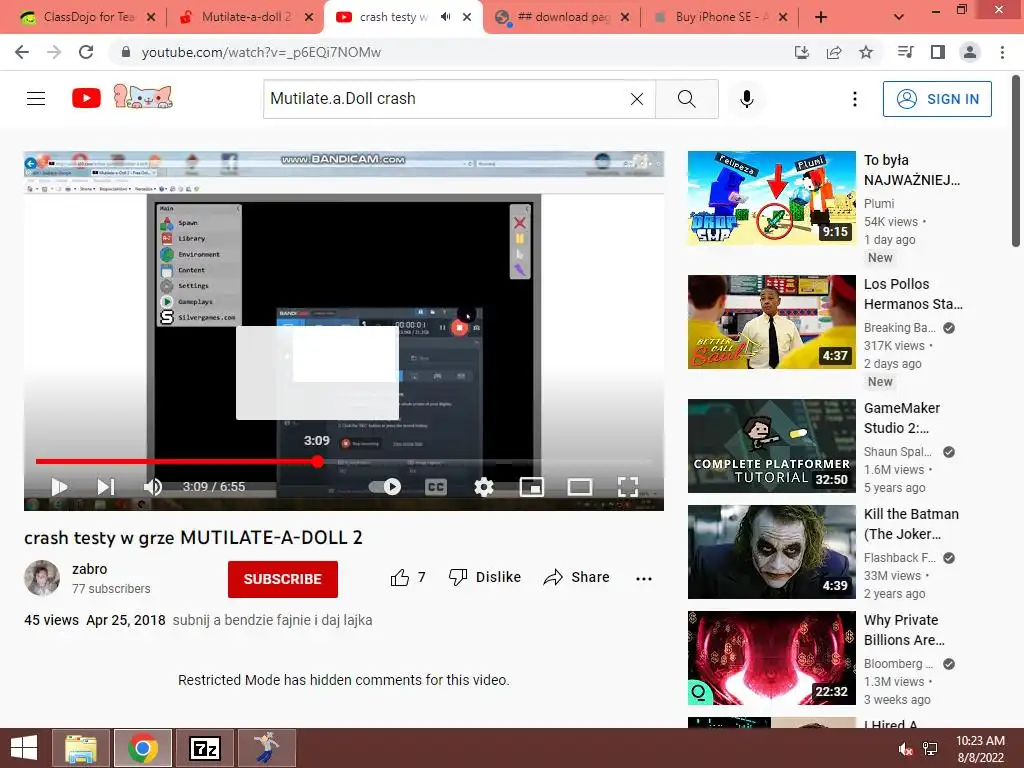The width and height of the screenshot is (1024, 768).
Task: Toggle the Chrome side panel
Action: [x=938, y=52]
